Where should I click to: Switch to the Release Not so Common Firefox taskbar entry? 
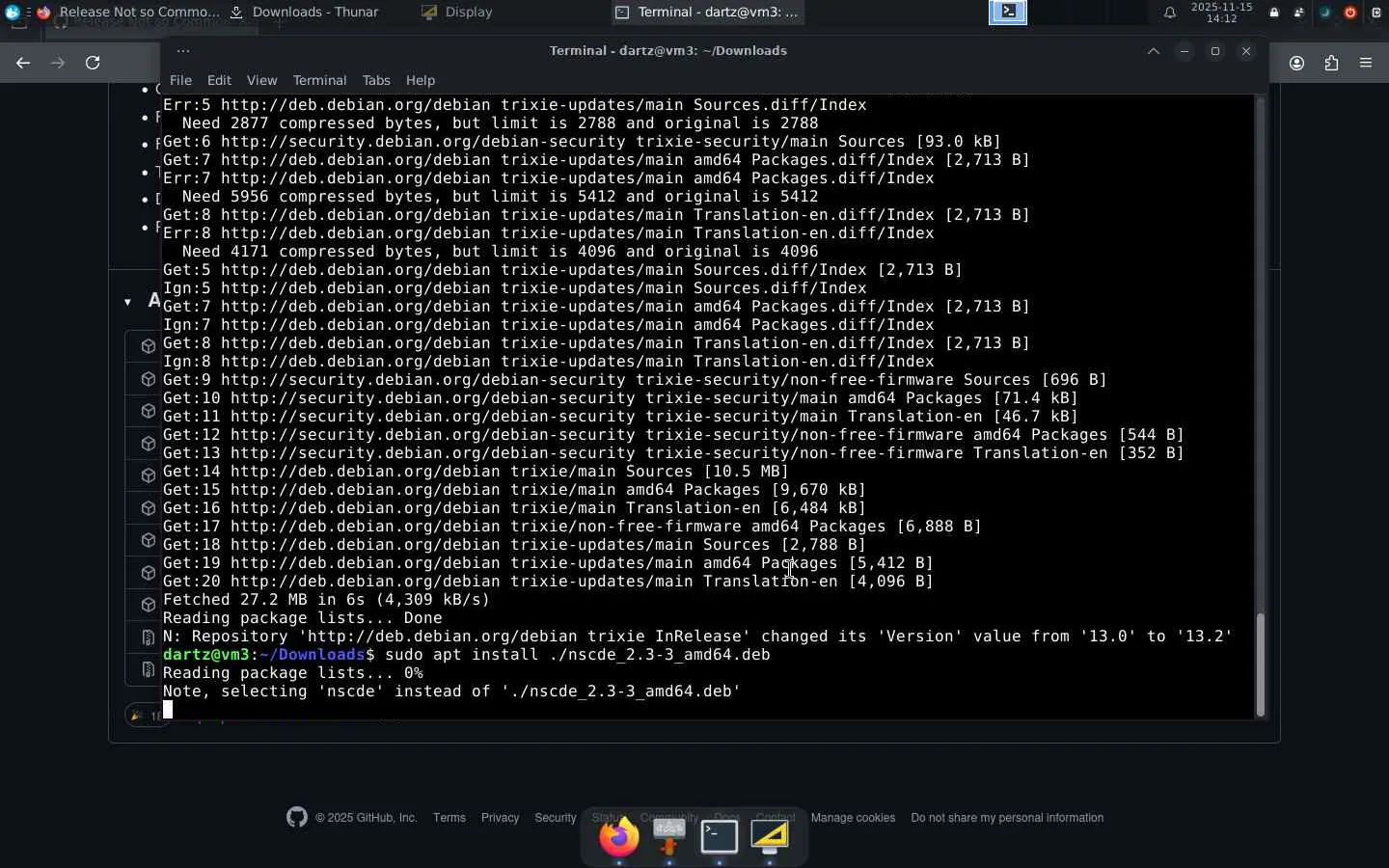(x=128, y=13)
